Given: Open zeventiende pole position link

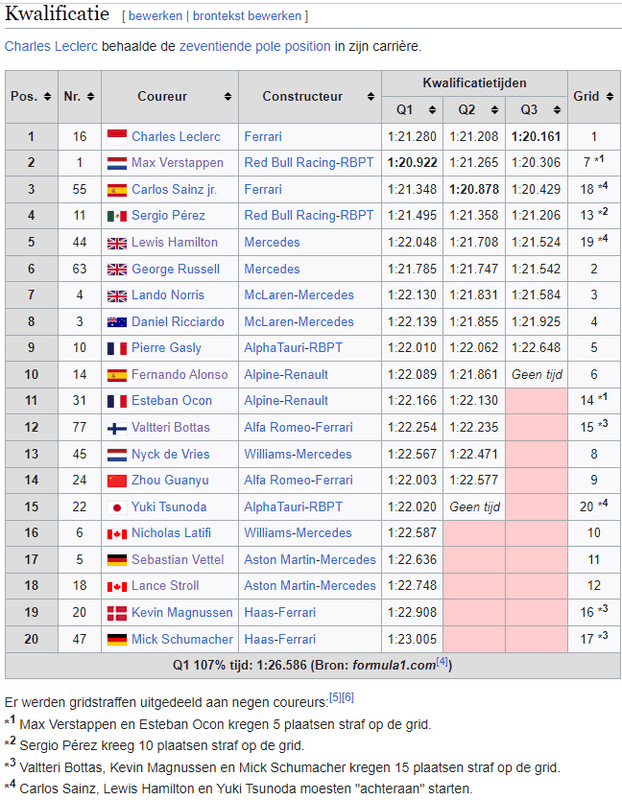Looking at the screenshot, I should click(x=255, y=46).
